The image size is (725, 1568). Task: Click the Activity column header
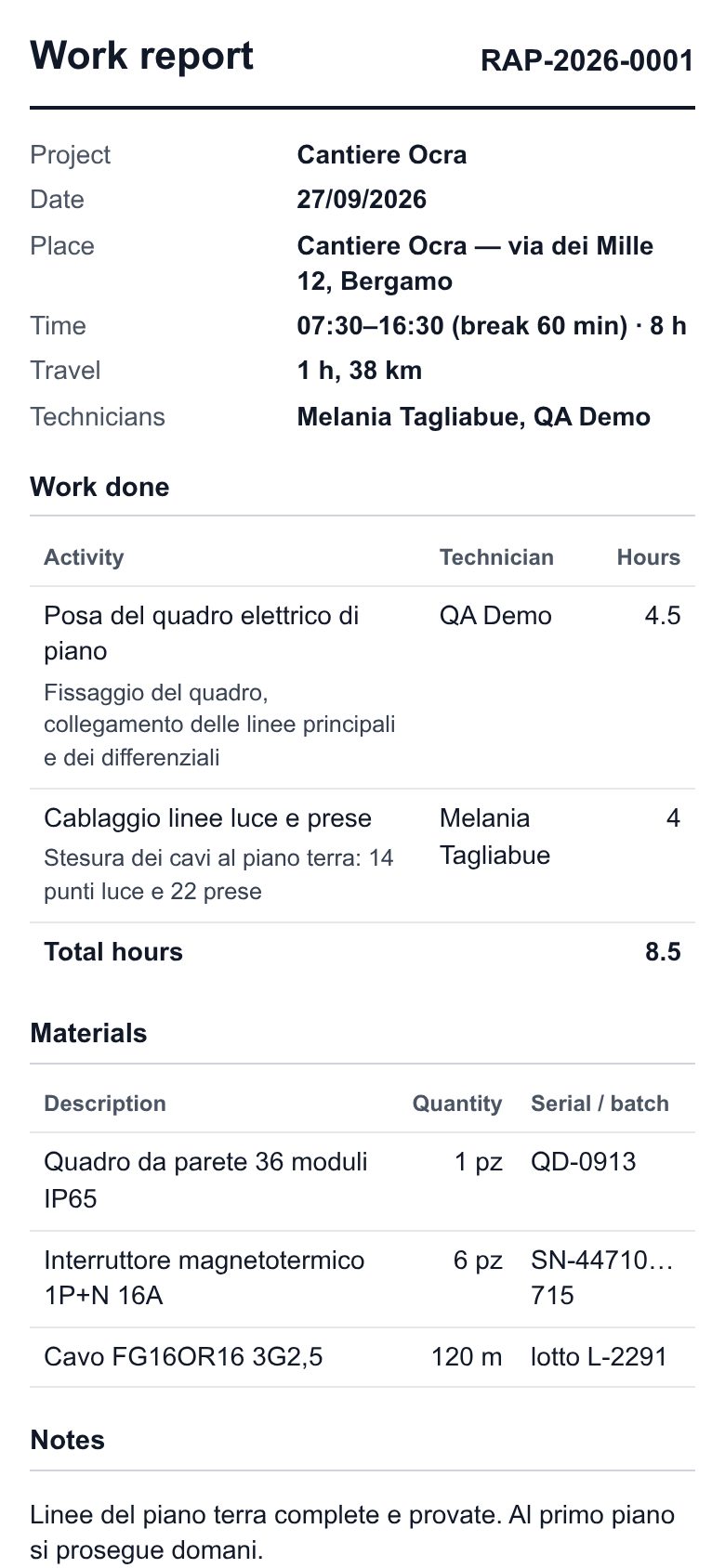[84, 557]
